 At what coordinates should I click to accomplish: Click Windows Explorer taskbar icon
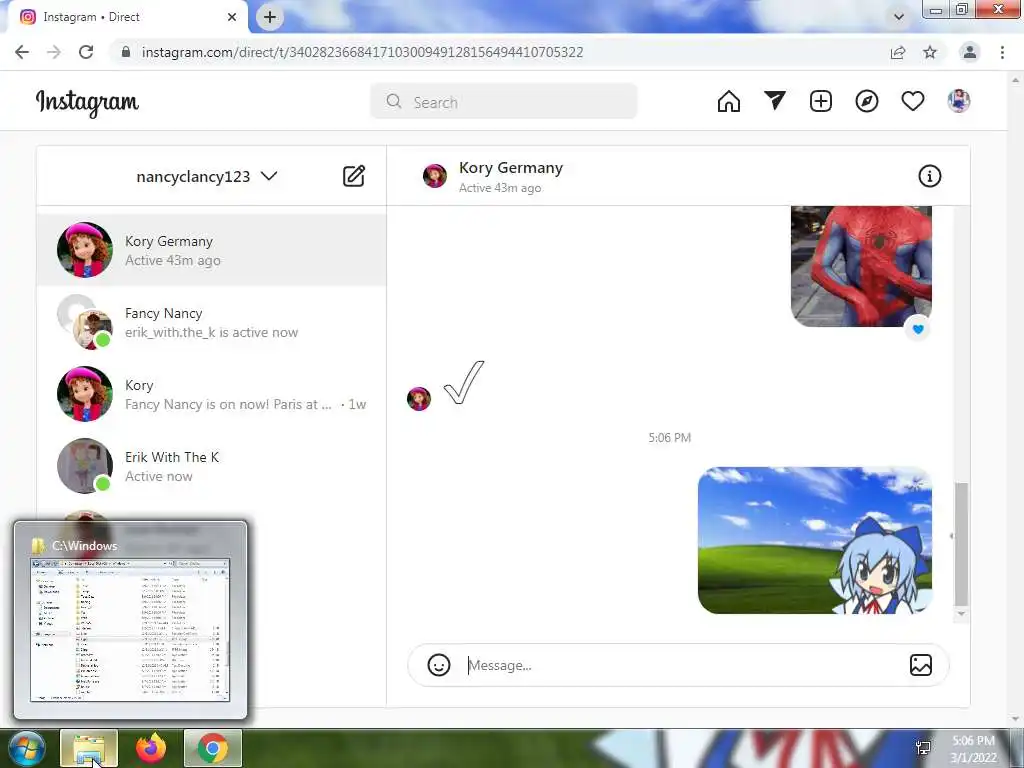[89, 748]
